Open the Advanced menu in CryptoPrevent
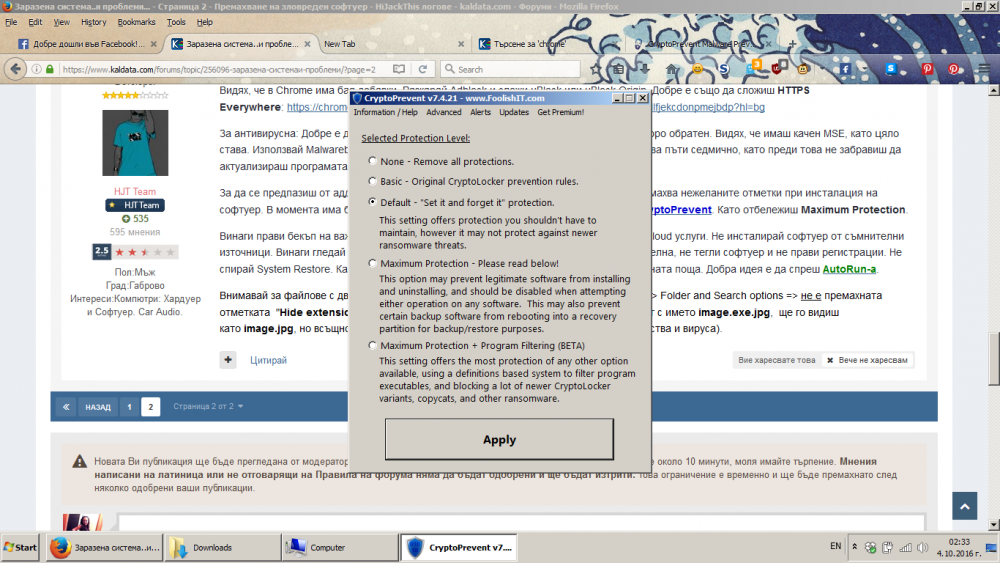 click(444, 112)
